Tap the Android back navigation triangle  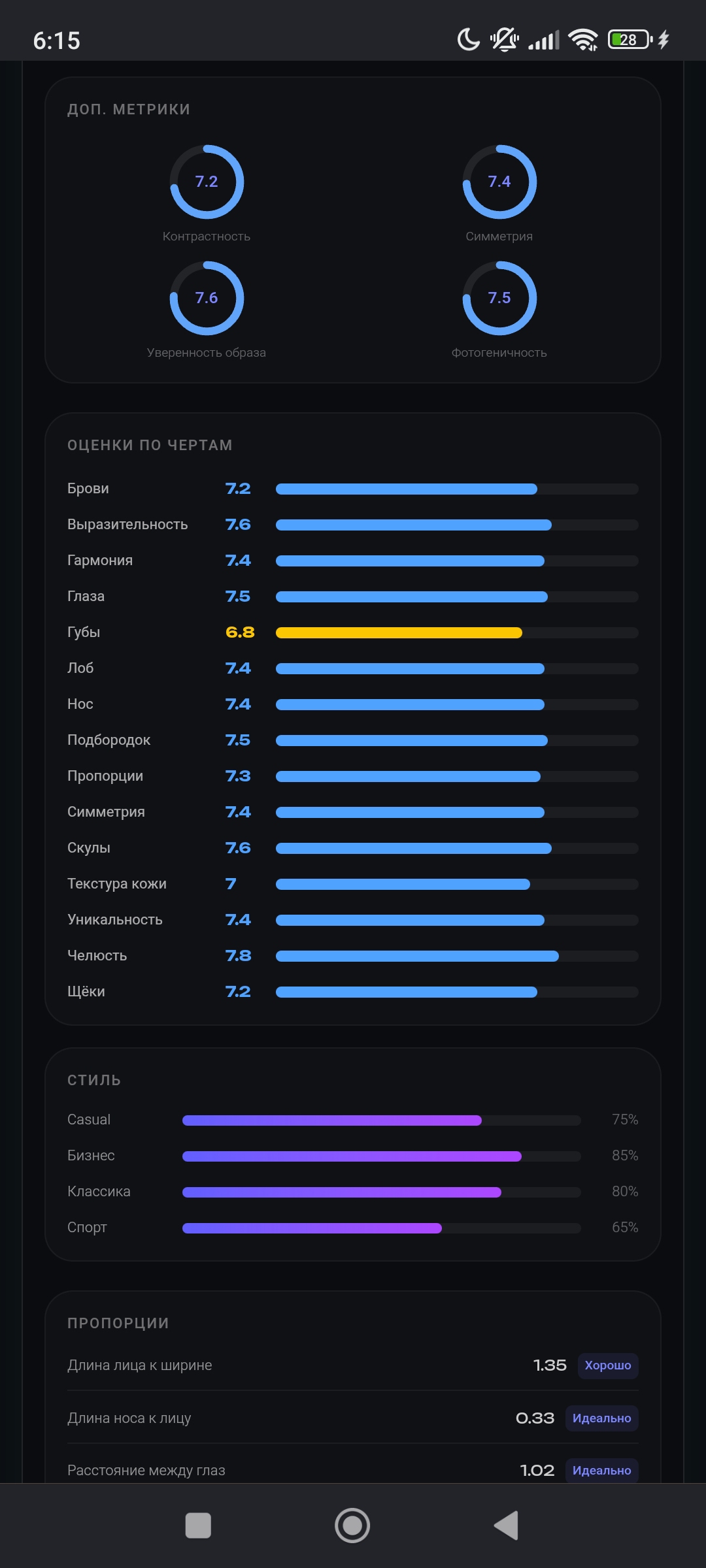click(507, 1526)
